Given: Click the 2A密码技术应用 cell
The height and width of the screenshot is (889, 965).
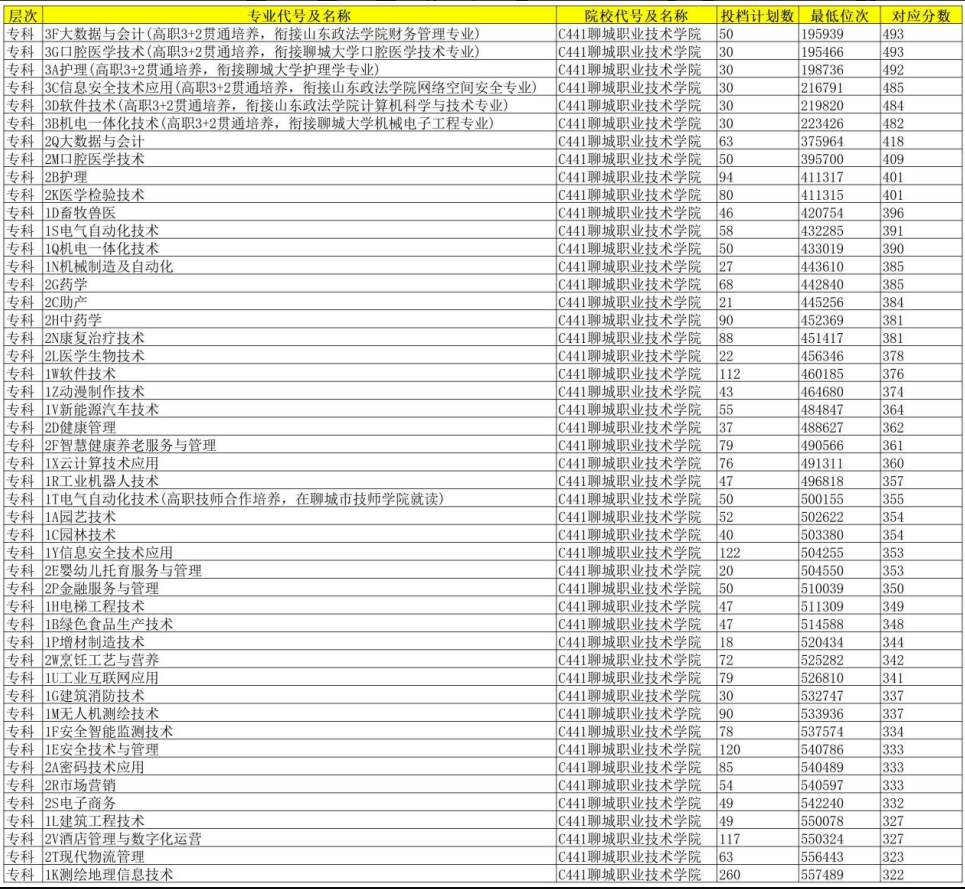Looking at the screenshot, I should tap(299, 765).
